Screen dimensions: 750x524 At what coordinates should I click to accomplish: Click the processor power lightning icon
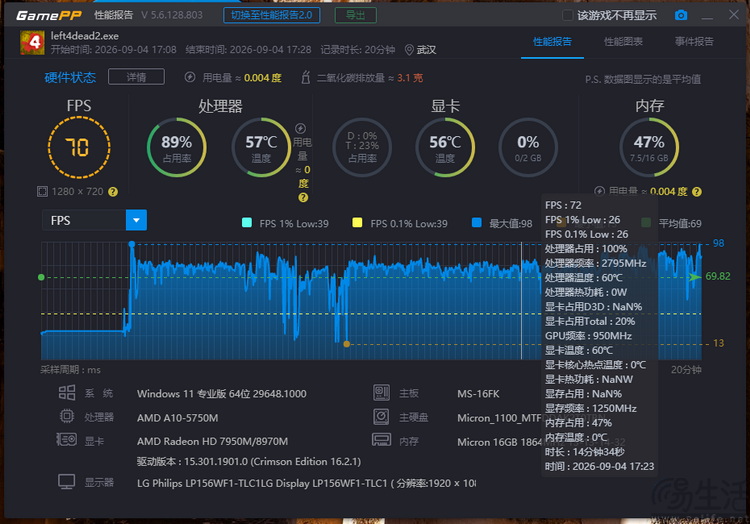pos(300,128)
